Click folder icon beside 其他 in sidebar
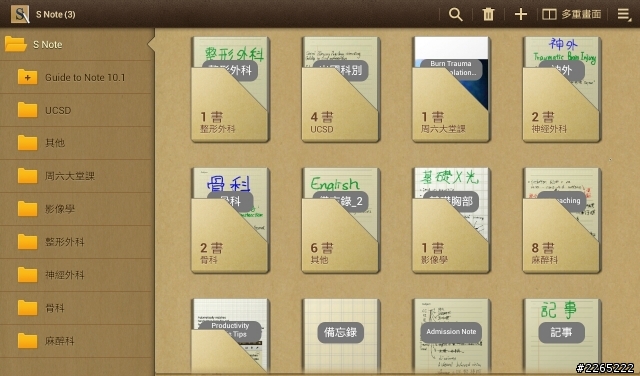Viewport: 640px width, 376px height. (27, 143)
